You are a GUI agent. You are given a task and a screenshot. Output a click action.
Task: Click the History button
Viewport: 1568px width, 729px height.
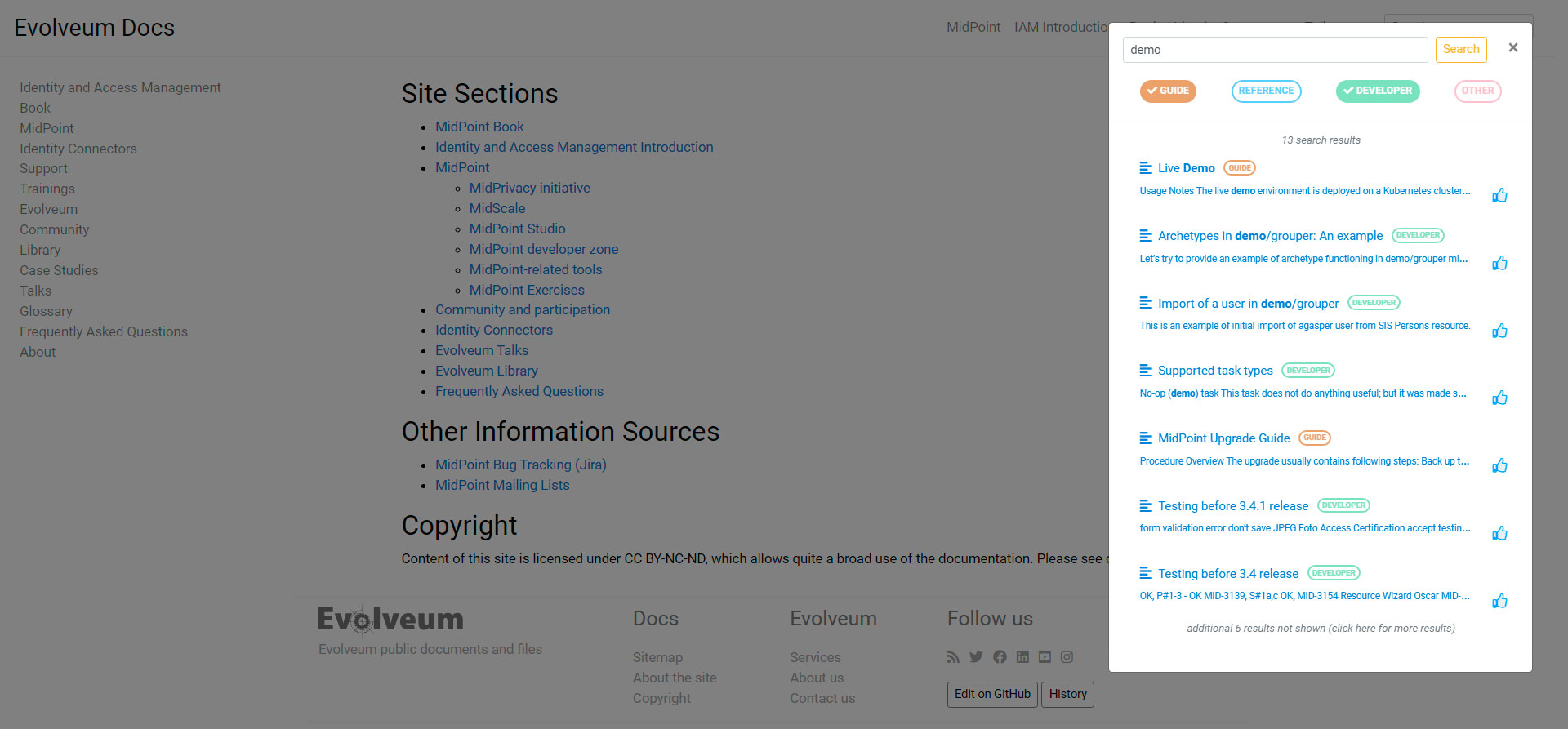click(1067, 694)
